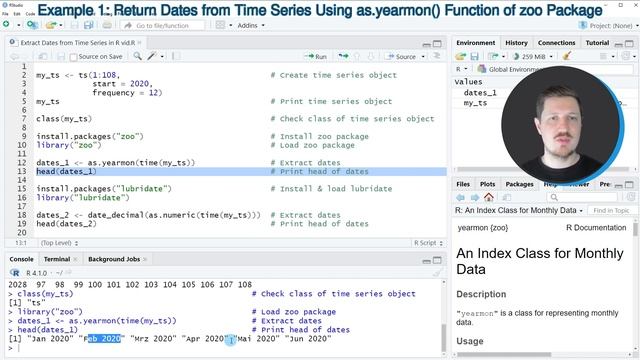Open the (Top Level) scope selector
This screenshot has height=360, width=640.
pyautogui.click(x=59, y=243)
